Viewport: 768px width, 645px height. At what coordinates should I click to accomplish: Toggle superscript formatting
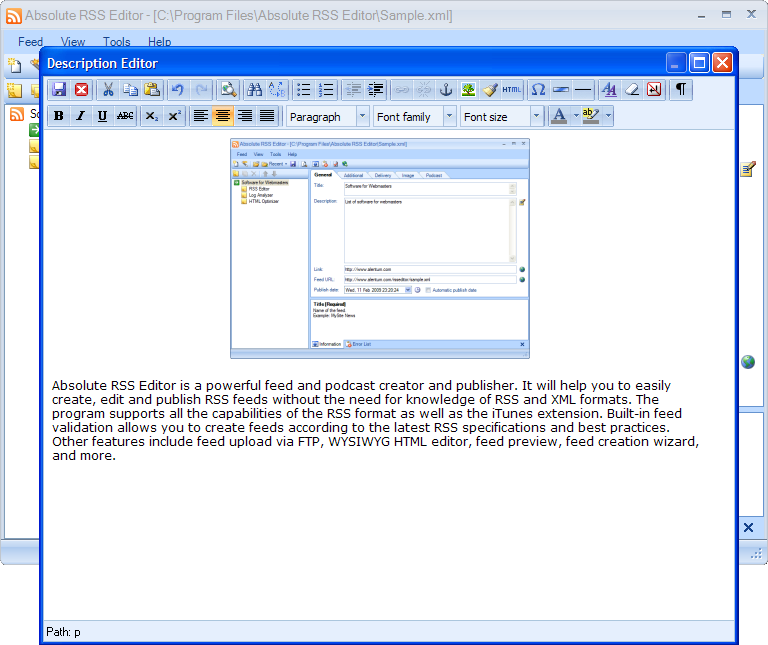174,116
